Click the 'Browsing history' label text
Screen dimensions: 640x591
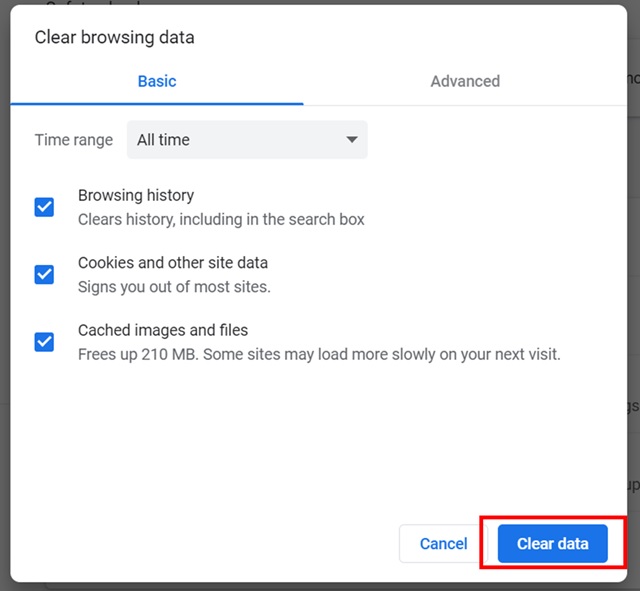(x=136, y=196)
